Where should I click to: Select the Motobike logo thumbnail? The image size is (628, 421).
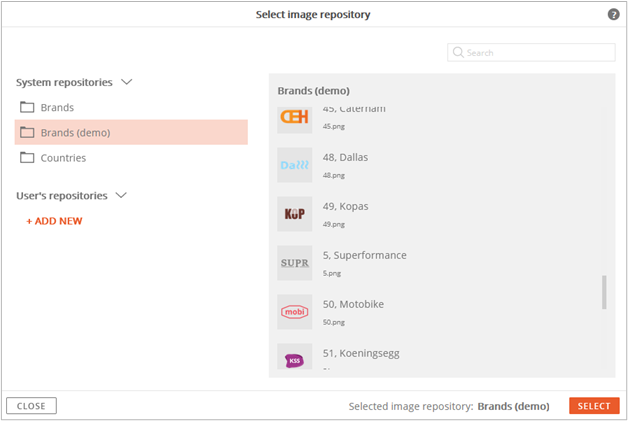(x=294, y=312)
